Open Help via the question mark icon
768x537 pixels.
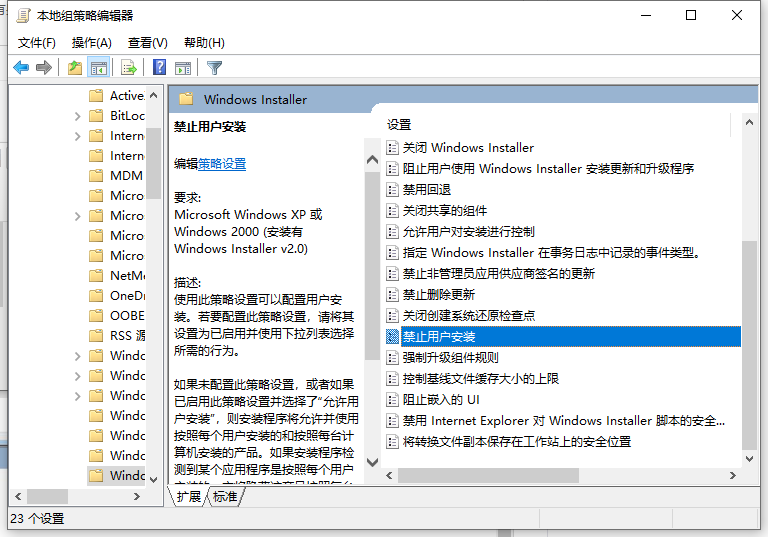(x=159, y=68)
